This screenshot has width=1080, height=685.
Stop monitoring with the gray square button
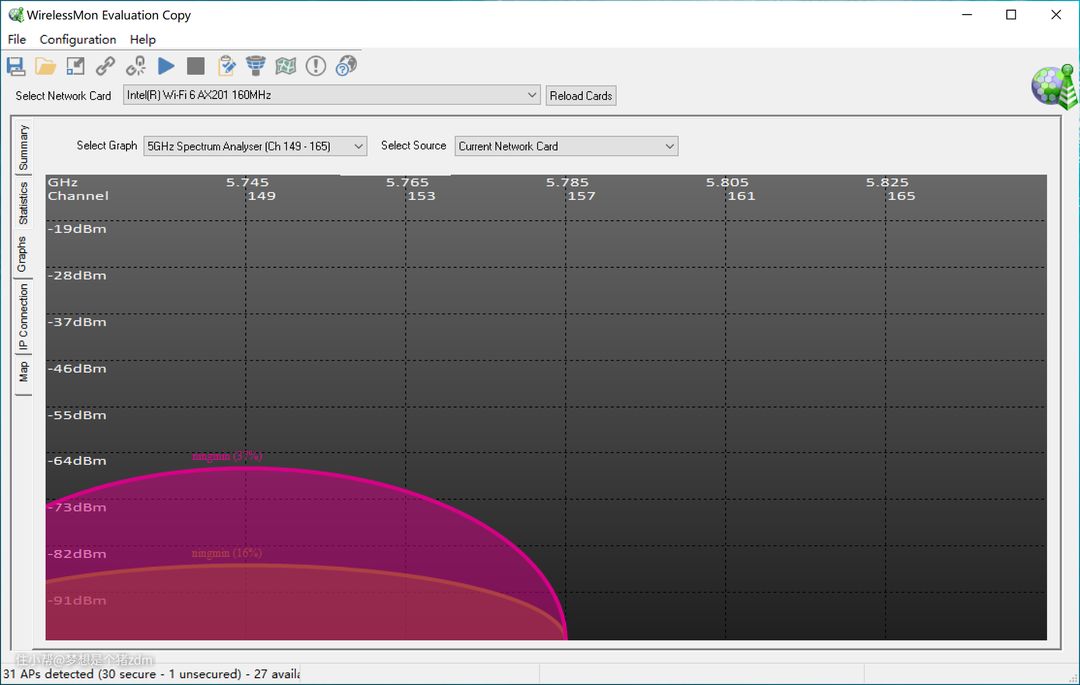click(196, 66)
